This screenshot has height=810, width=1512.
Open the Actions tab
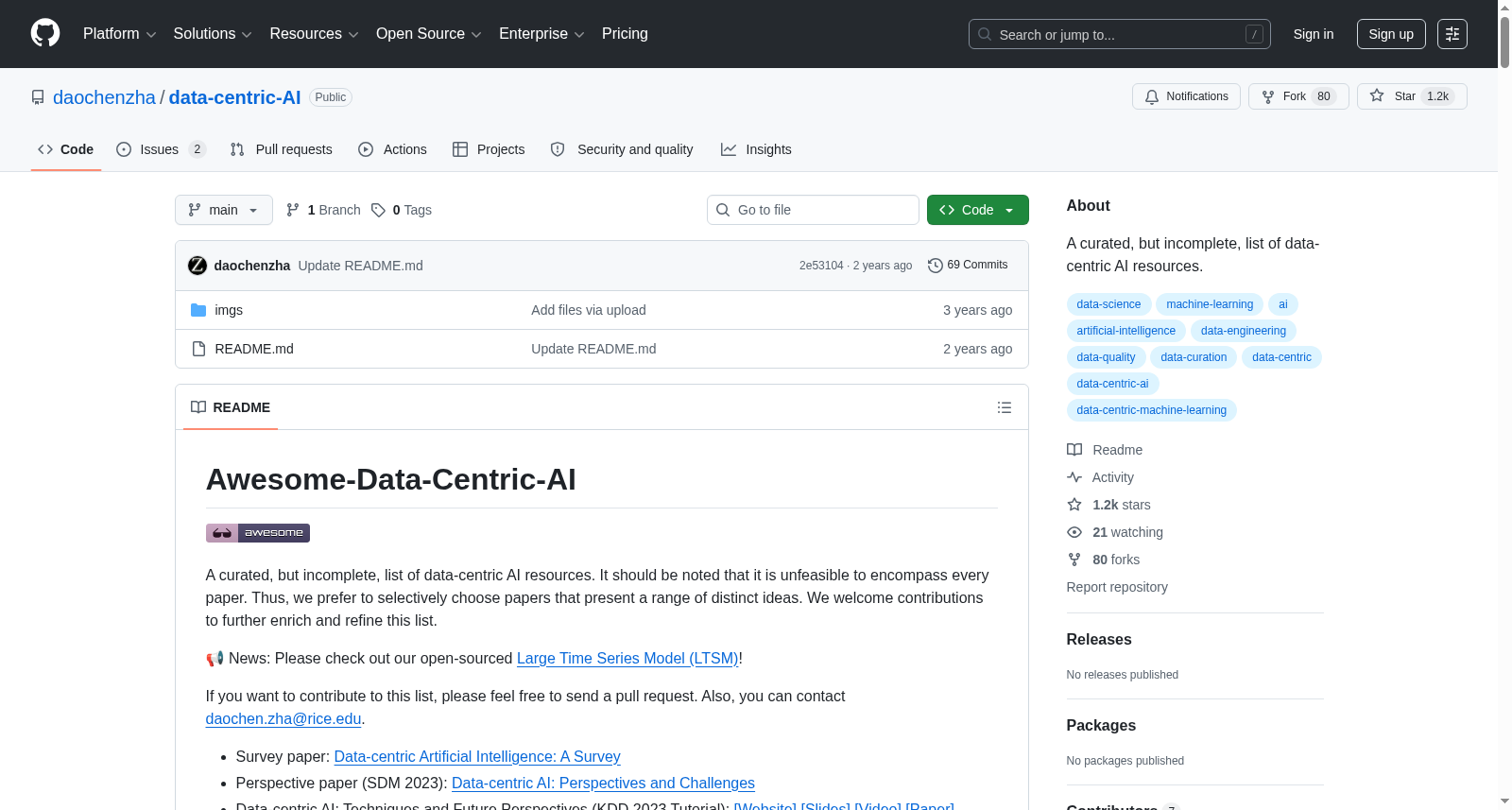pyautogui.click(x=393, y=149)
